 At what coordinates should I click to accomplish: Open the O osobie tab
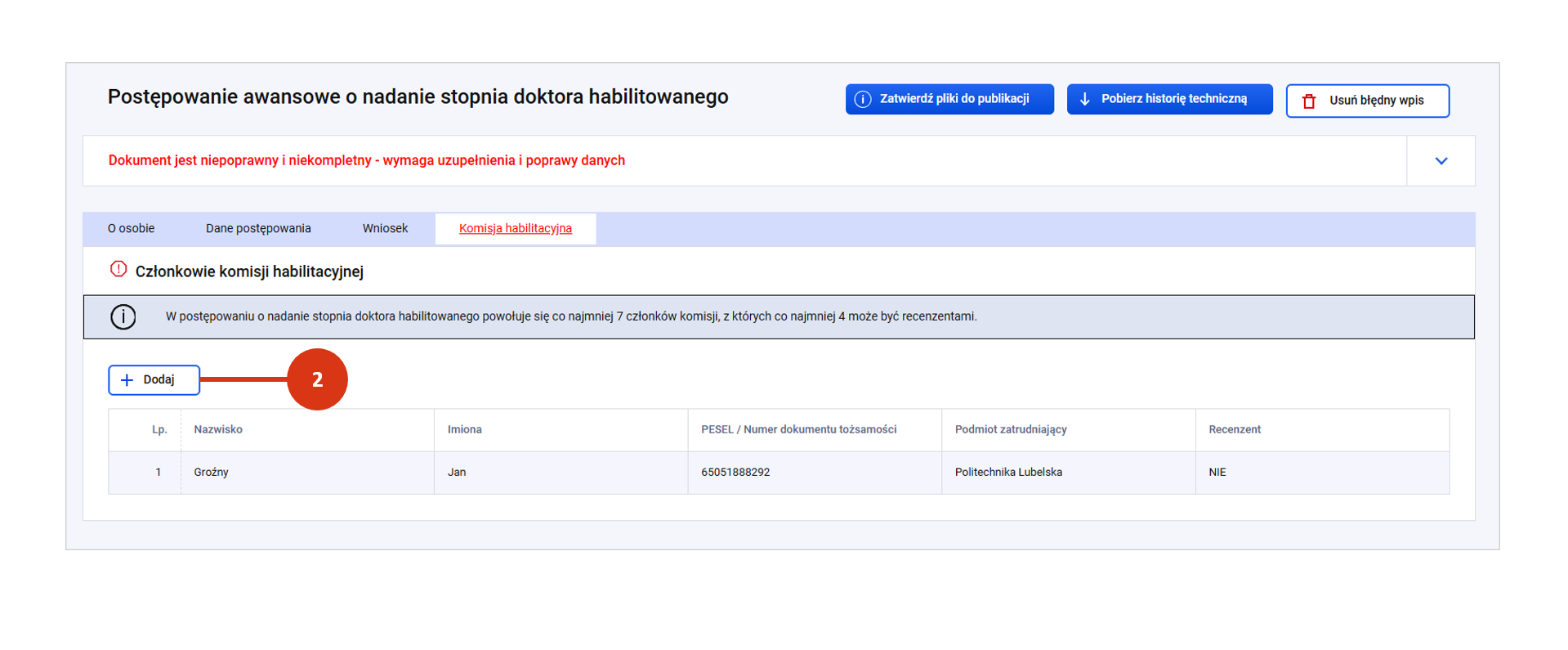coord(131,229)
